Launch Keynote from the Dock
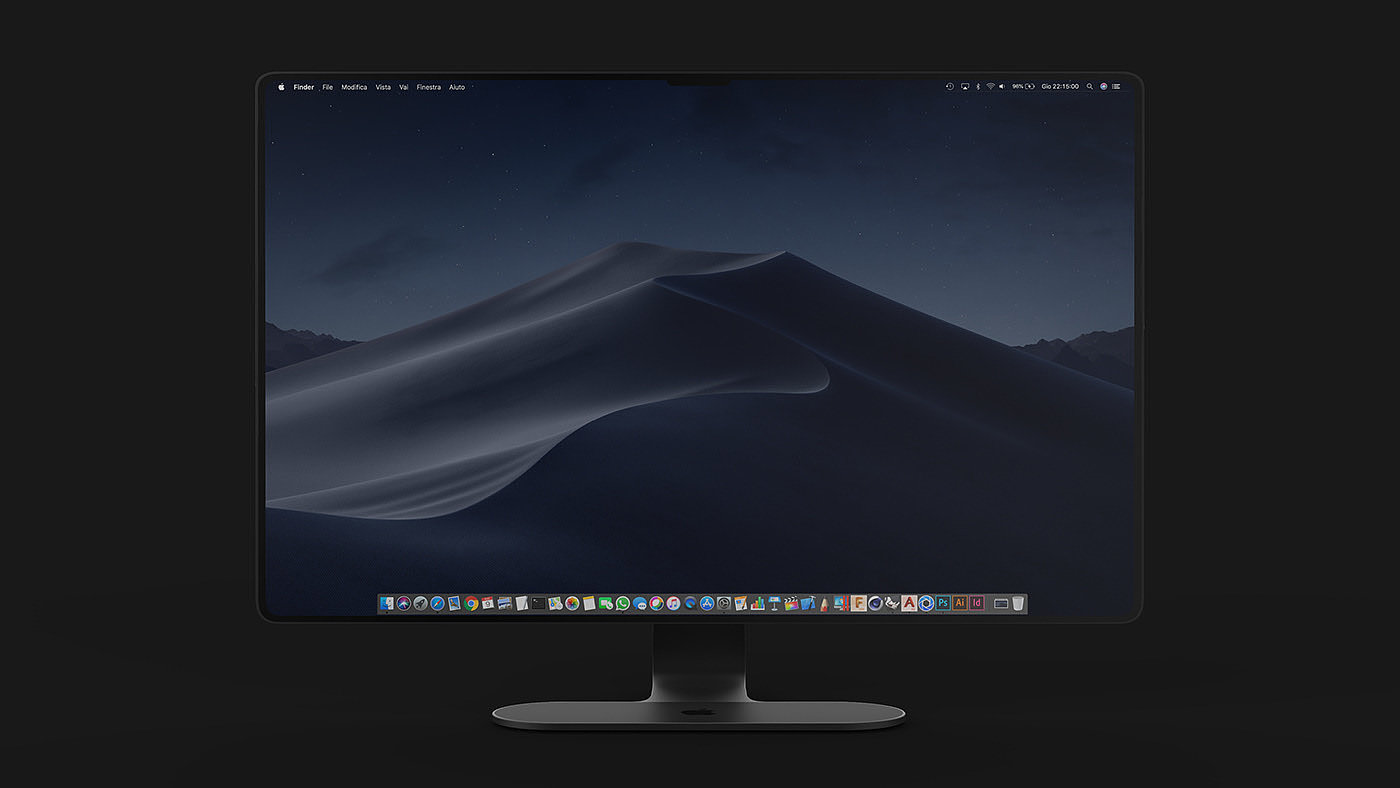1400x788 pixels. 774,604
